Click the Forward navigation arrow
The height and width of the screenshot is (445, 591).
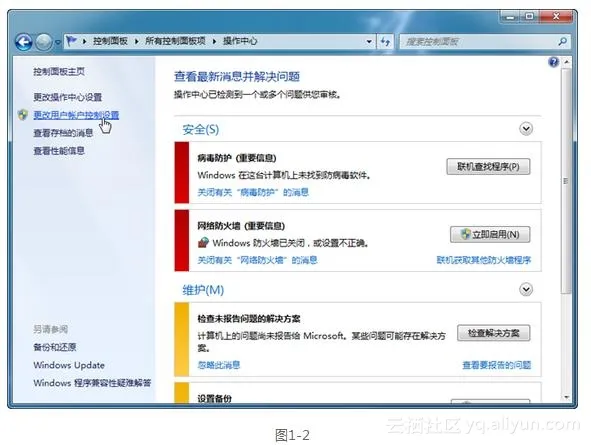click(x=44, y=42)
